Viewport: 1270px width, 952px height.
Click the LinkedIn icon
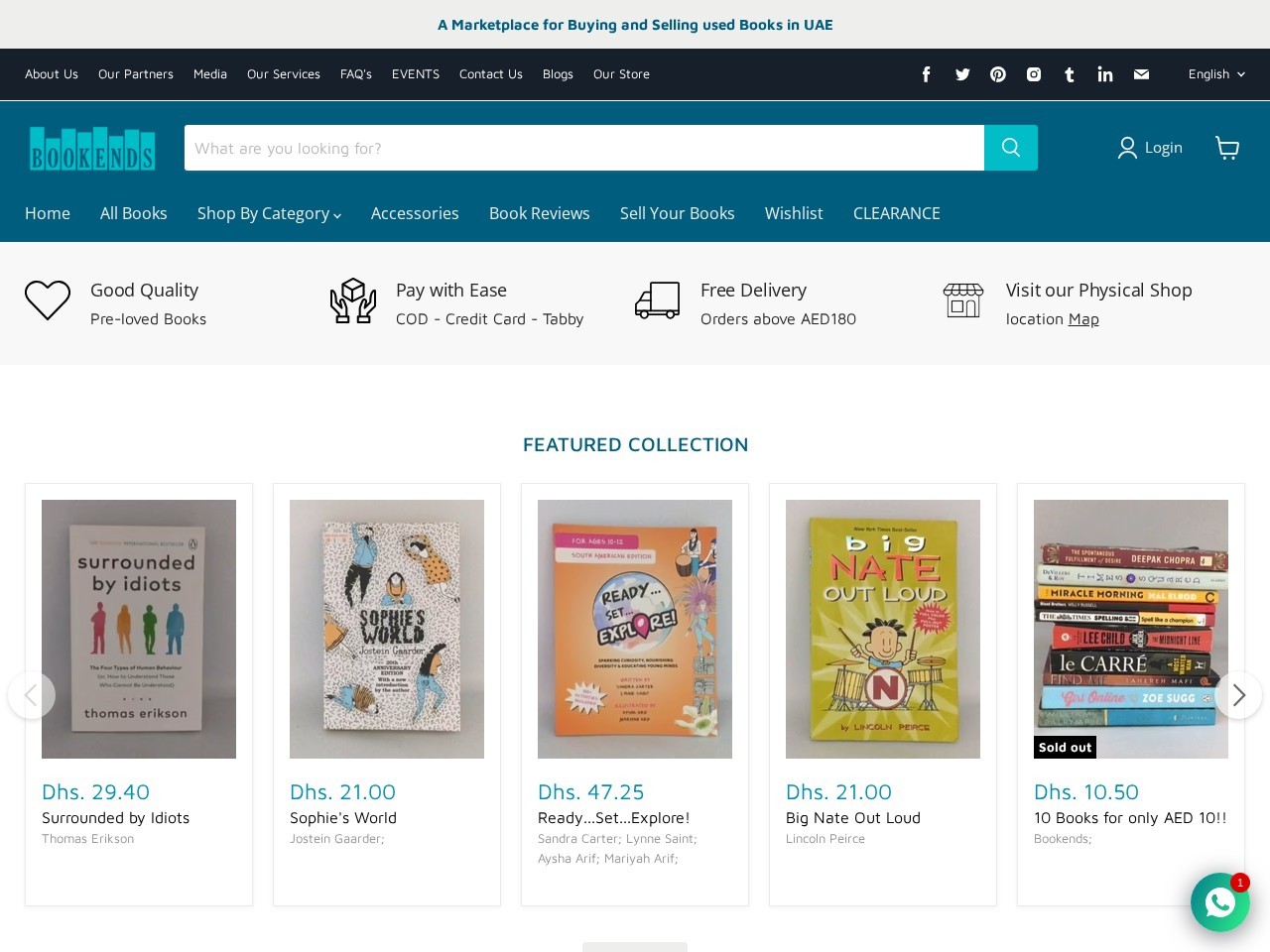coord(1104,74)
